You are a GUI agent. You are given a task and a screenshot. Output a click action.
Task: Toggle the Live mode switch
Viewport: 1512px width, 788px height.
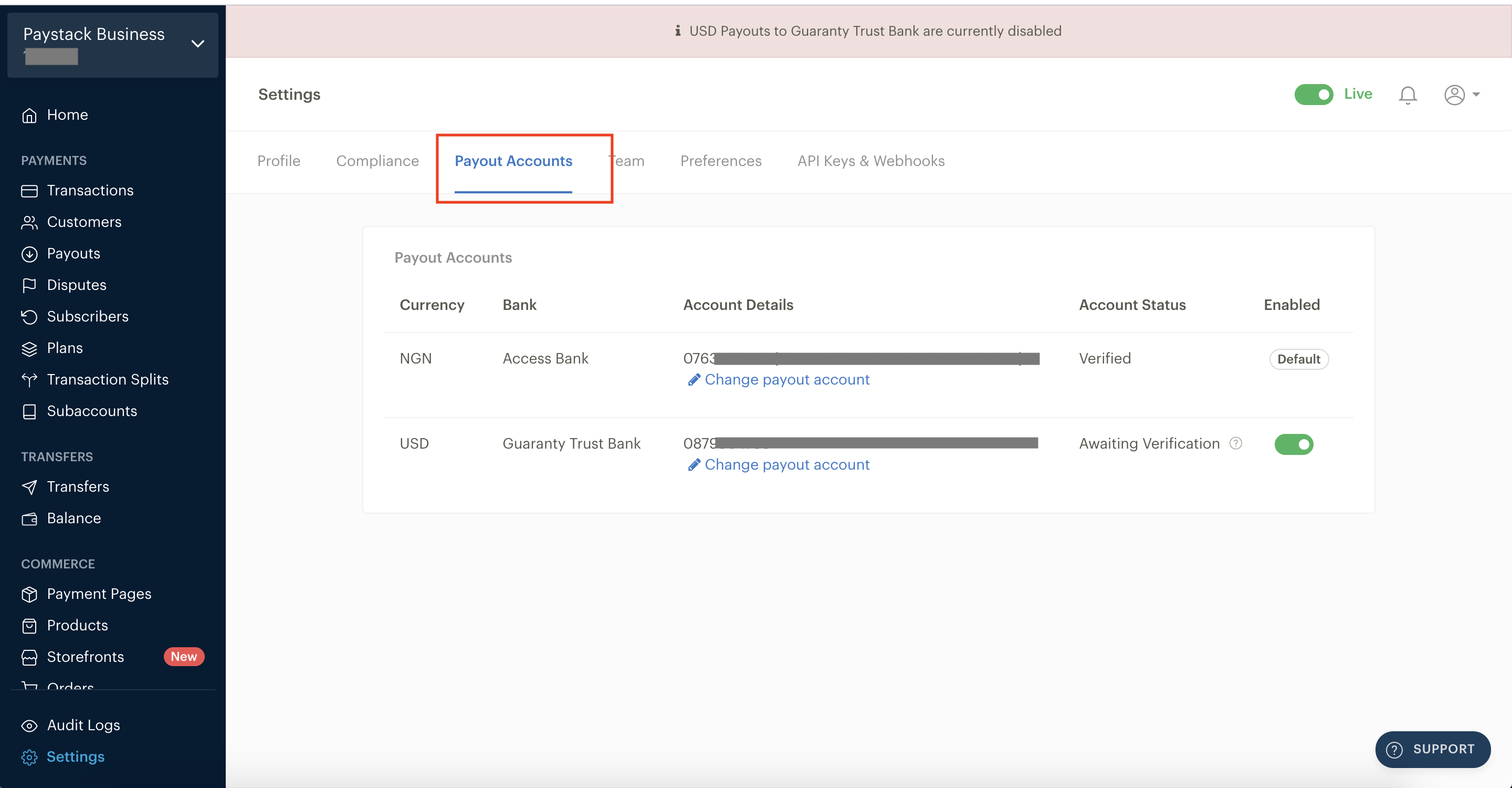point(1314,93)
